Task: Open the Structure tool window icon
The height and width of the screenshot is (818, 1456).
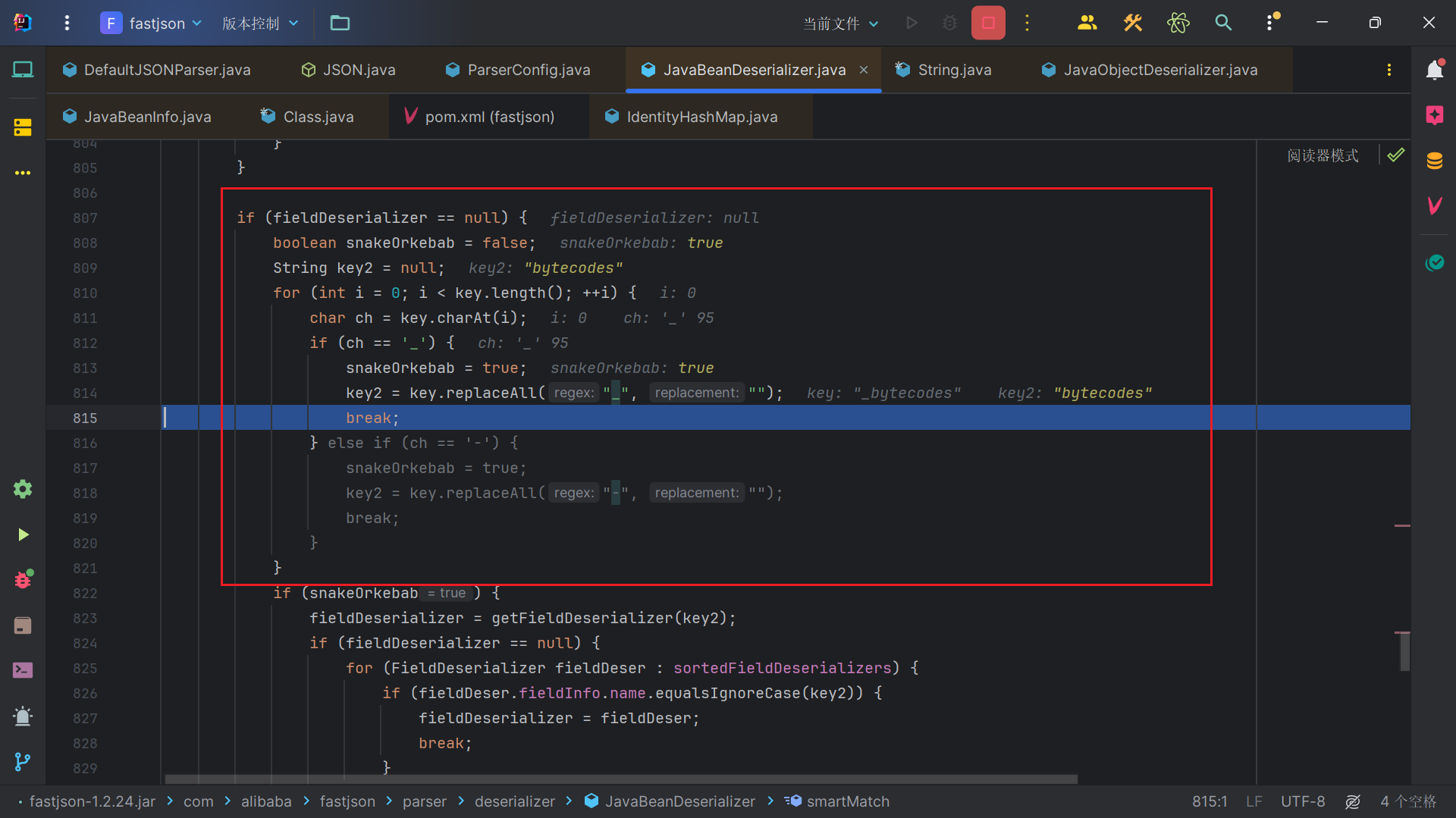Action: pos(23,127)
